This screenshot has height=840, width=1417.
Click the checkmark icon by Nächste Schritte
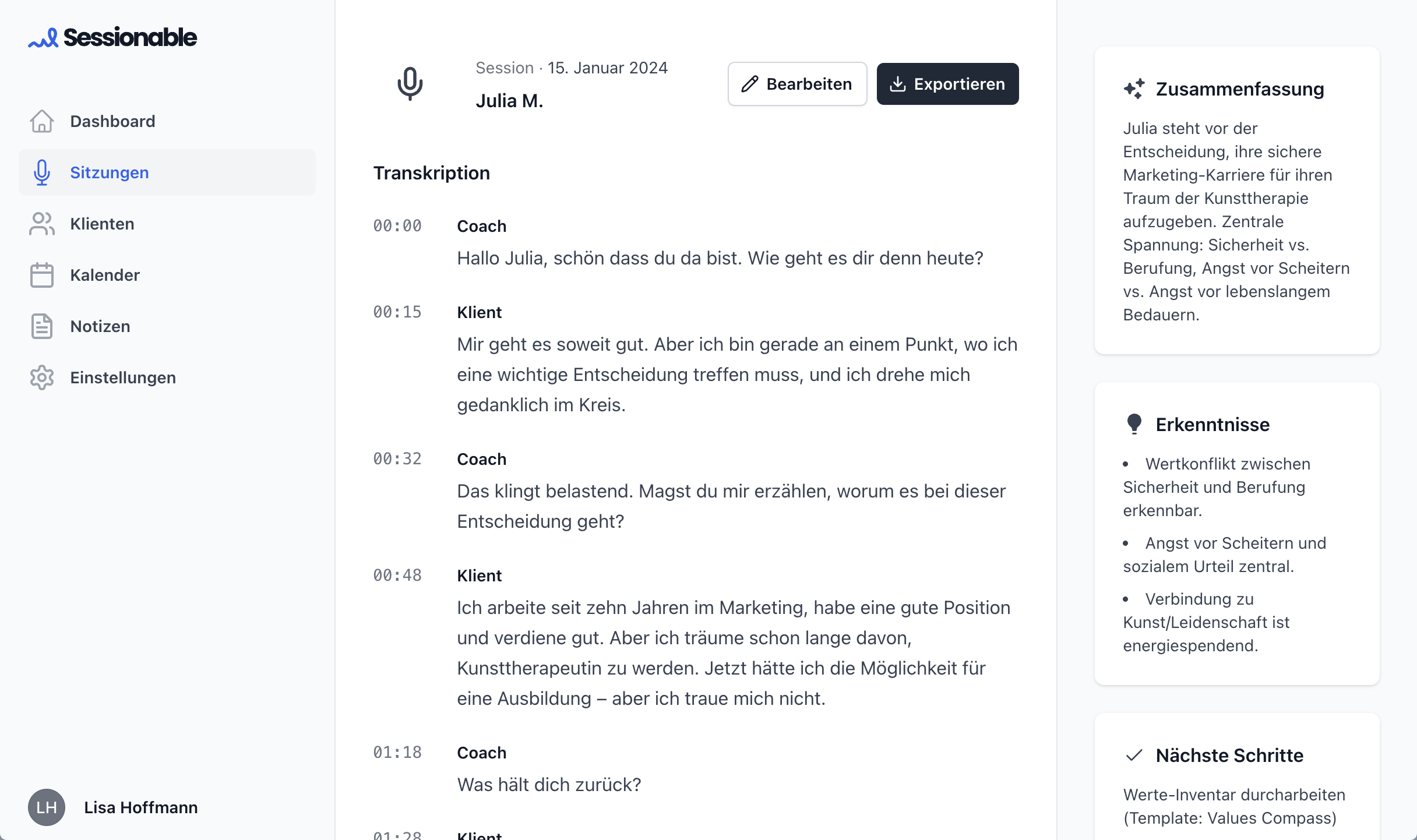(x=1134, y=756)
